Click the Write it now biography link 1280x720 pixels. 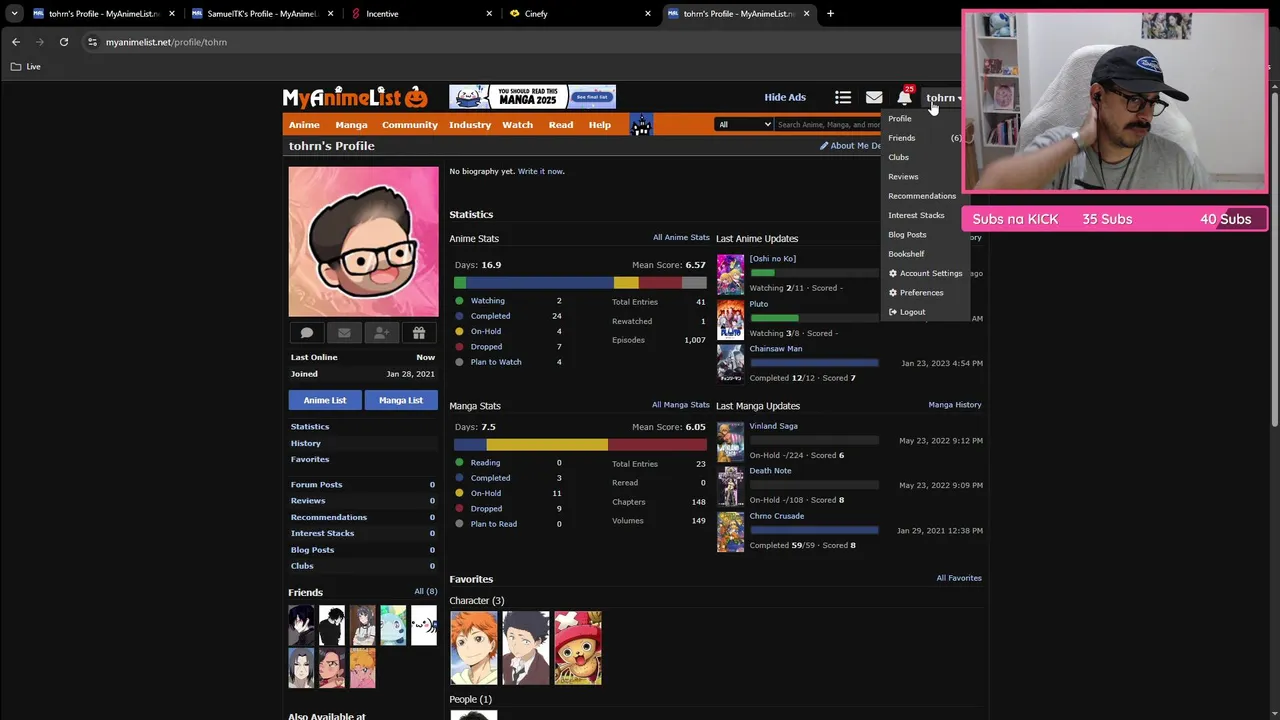[540, 171]
